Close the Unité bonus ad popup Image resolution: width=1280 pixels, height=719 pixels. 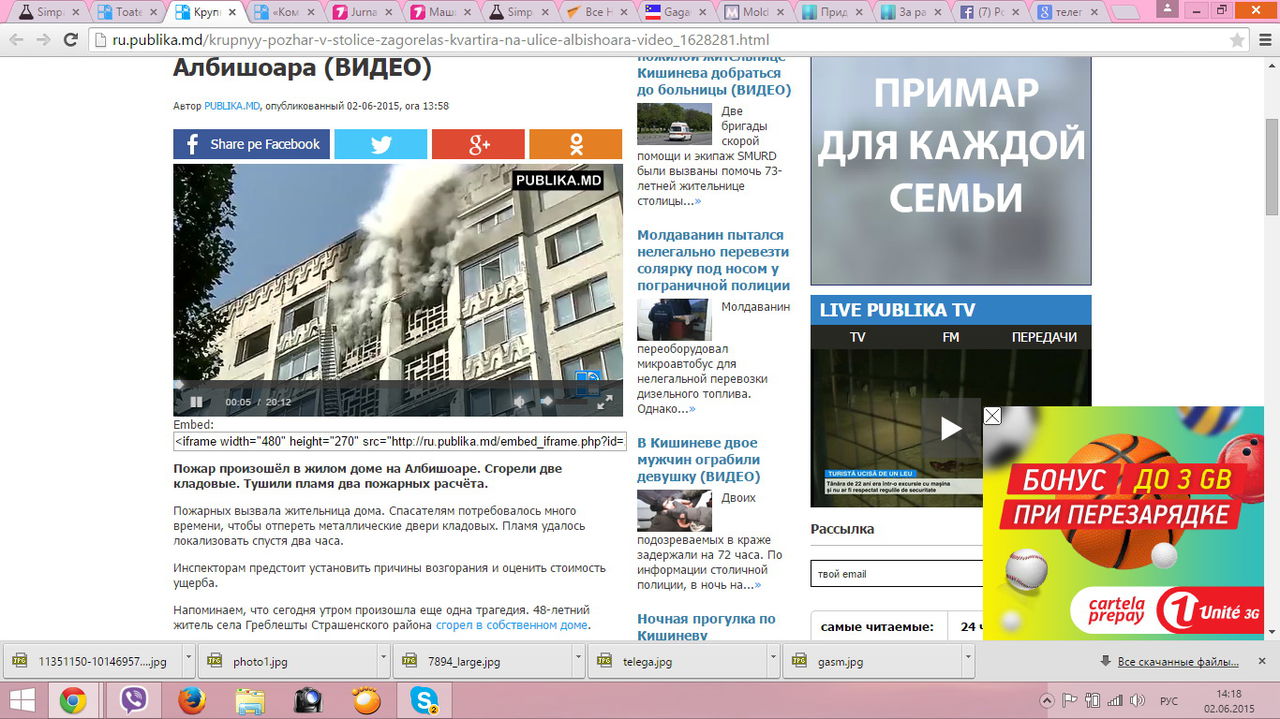tap(992, 416)
